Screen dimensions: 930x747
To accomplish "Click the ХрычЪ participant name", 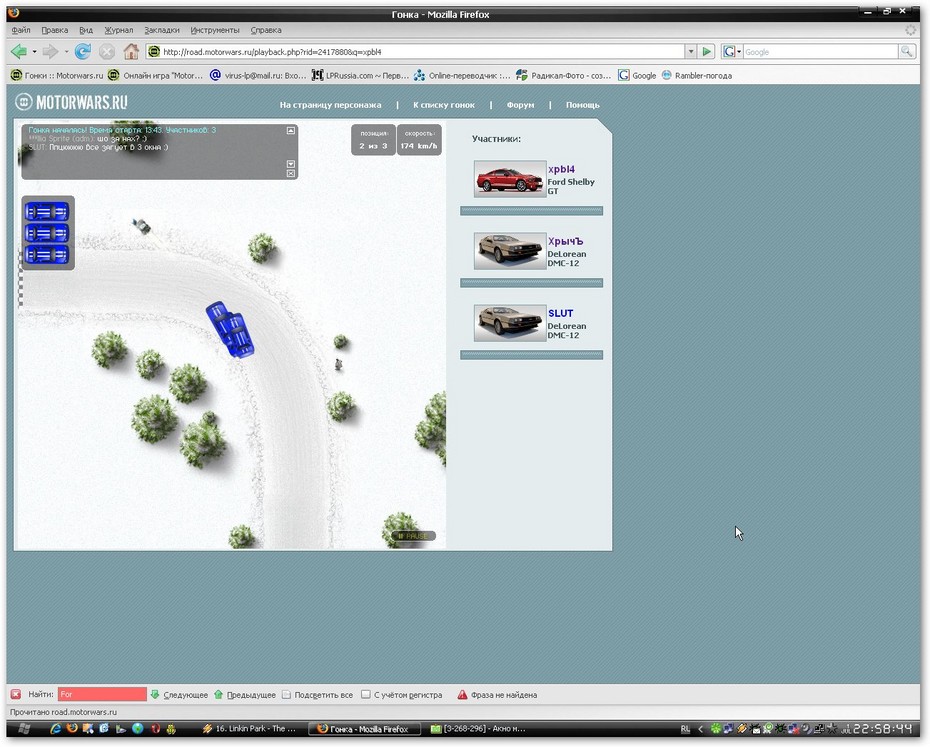I will pyautogui.click(x=565, y=241).
